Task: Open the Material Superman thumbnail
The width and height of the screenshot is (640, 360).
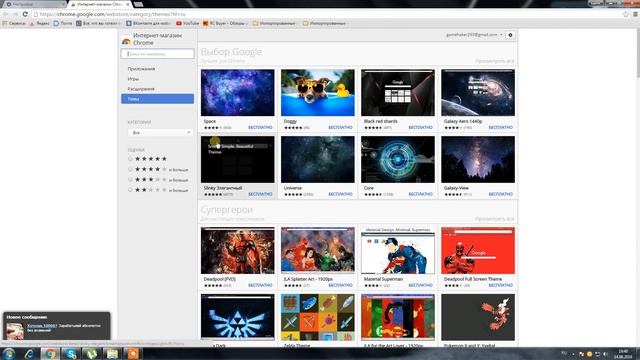Action: coord(398,251)
